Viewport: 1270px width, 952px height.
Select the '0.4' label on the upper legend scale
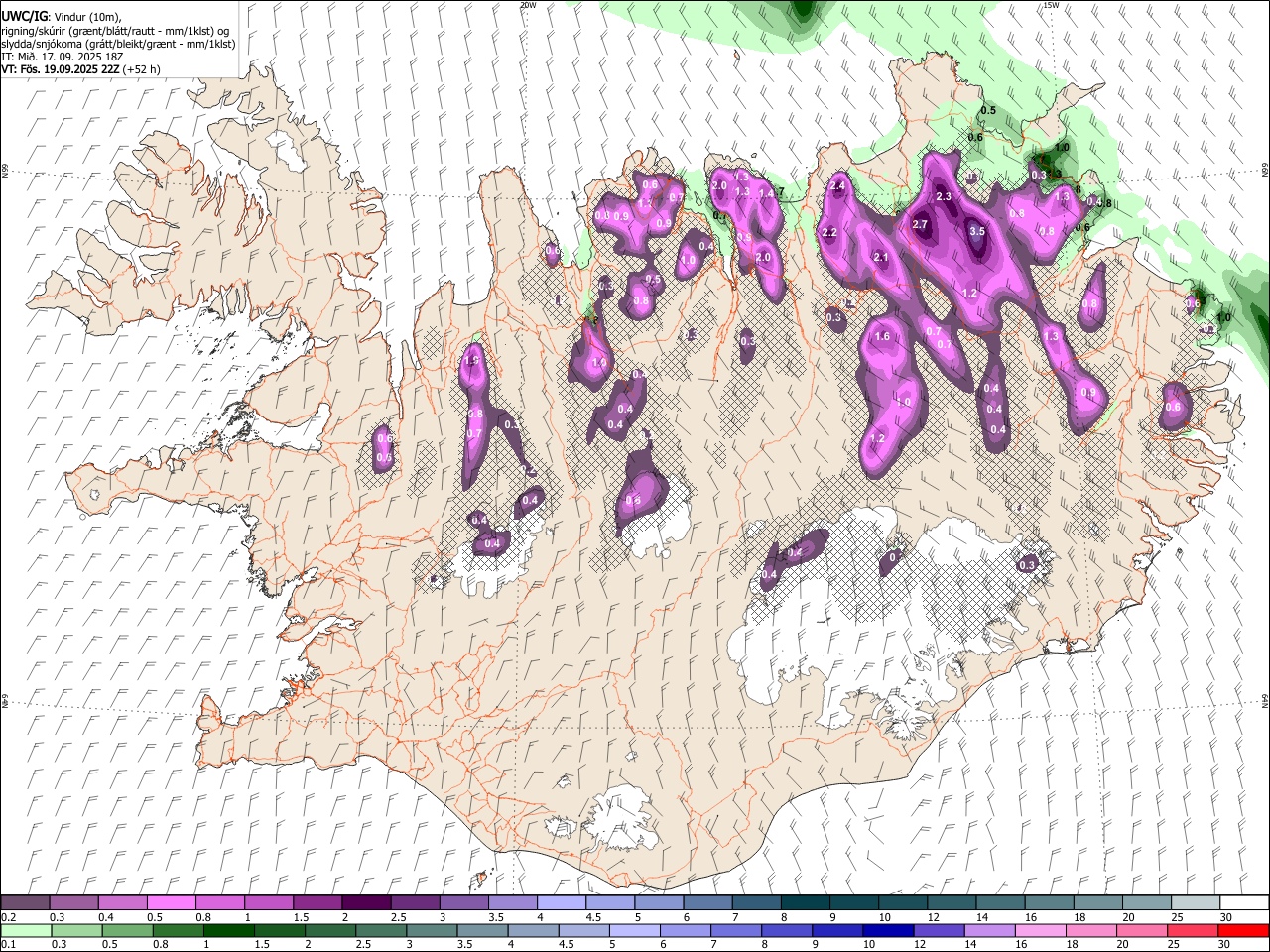coord(105,917)
